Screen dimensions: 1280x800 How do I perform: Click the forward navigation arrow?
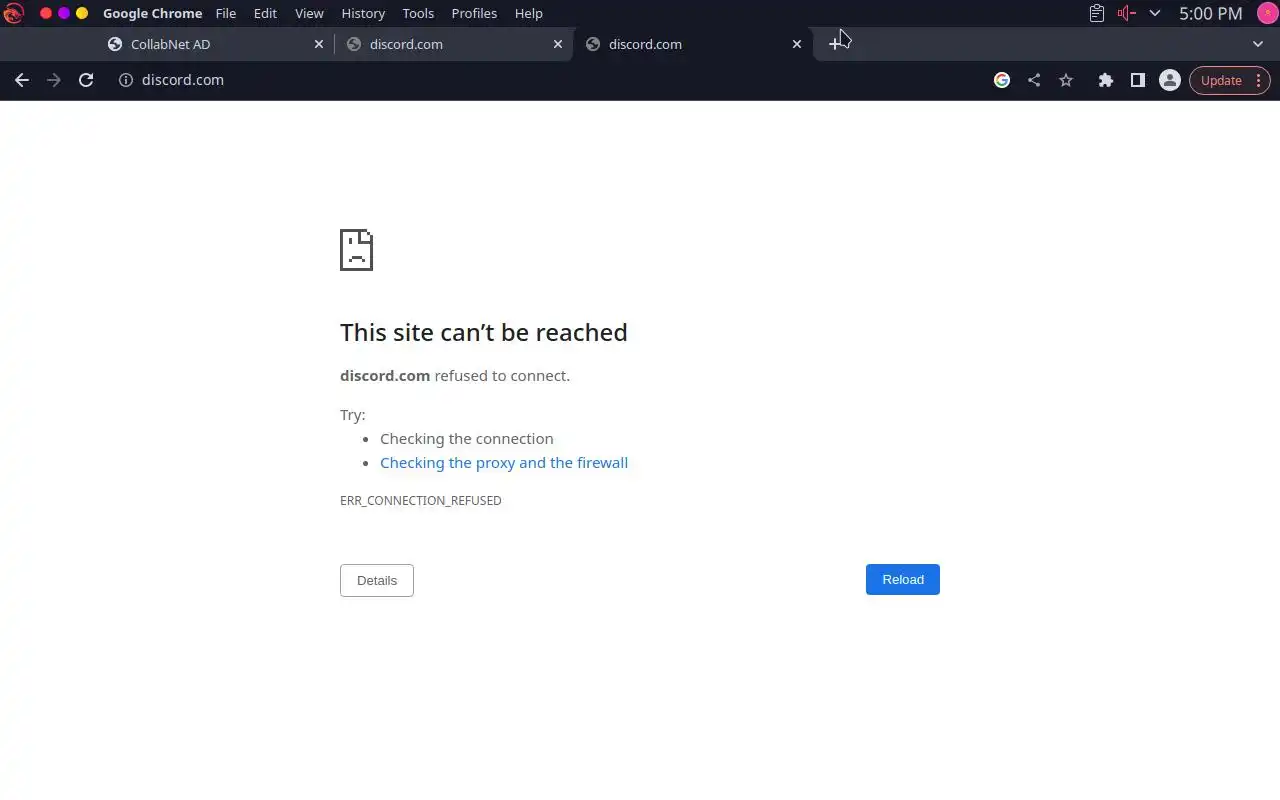[54, 80]
